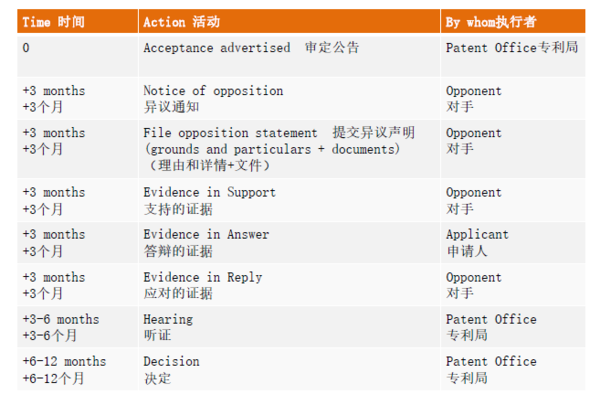Image resolution: width=600 pixels, height=394 pixels.
Task: Click Opponent cell in Notice of opposition row
Action: coord(513,99)
